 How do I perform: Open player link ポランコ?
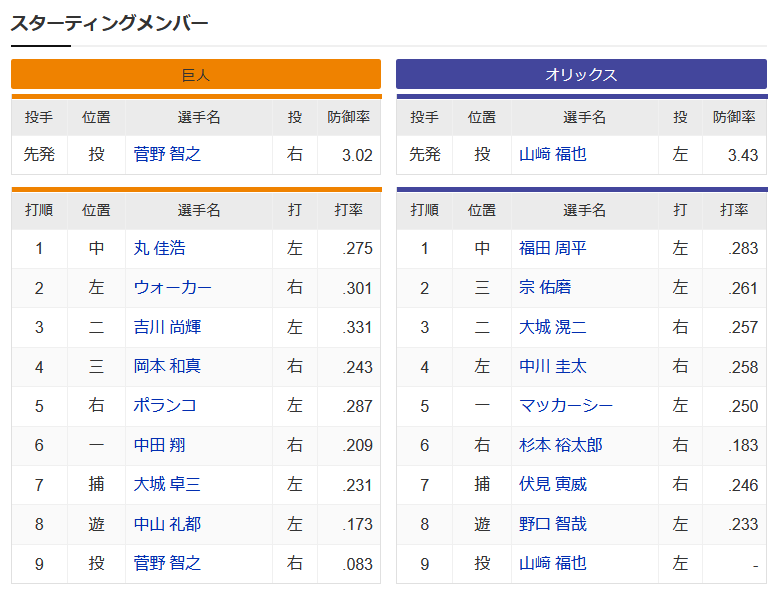coord(165,405)
